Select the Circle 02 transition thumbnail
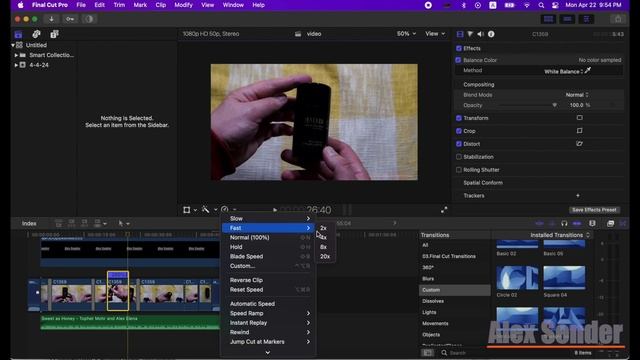This screenshot has width=640, height=360. 517,278
